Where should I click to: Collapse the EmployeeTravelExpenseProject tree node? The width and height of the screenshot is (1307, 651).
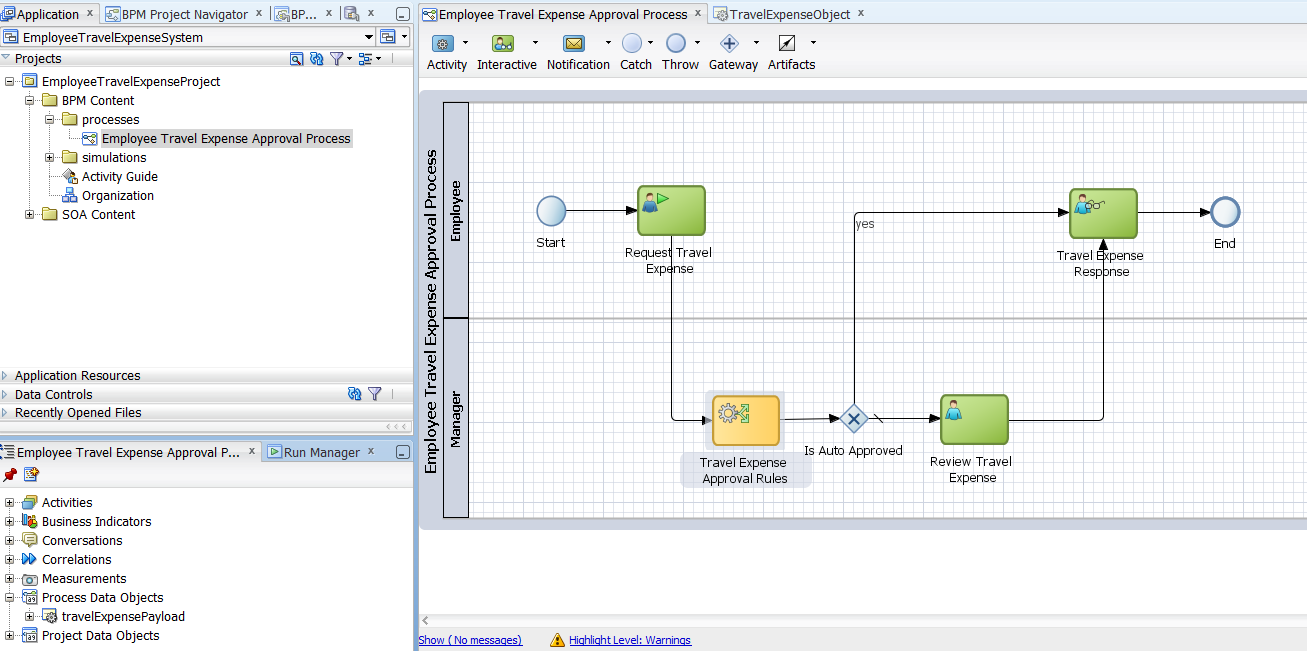pos(10,81)
